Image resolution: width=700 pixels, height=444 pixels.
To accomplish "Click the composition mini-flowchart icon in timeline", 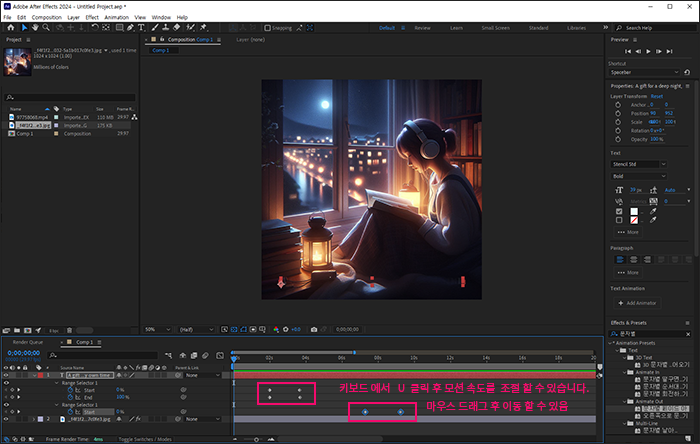I will pos(168,356).
